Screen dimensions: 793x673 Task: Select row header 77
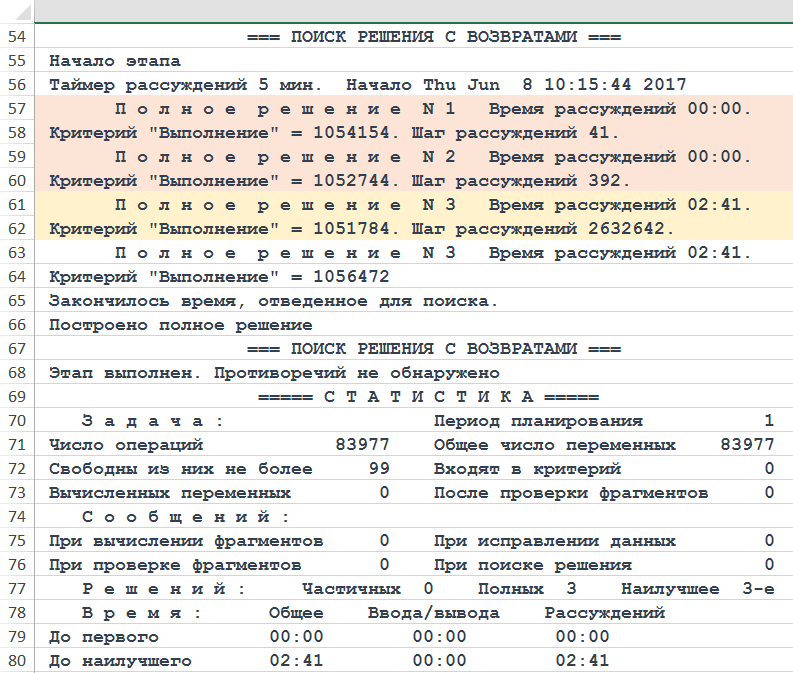[16, 589]
